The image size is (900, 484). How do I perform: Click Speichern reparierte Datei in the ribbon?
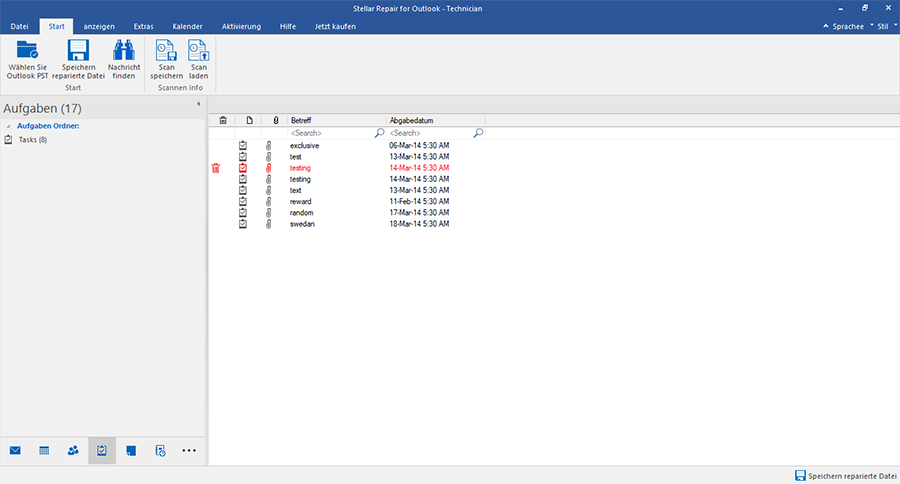click(x=78, y=52)
